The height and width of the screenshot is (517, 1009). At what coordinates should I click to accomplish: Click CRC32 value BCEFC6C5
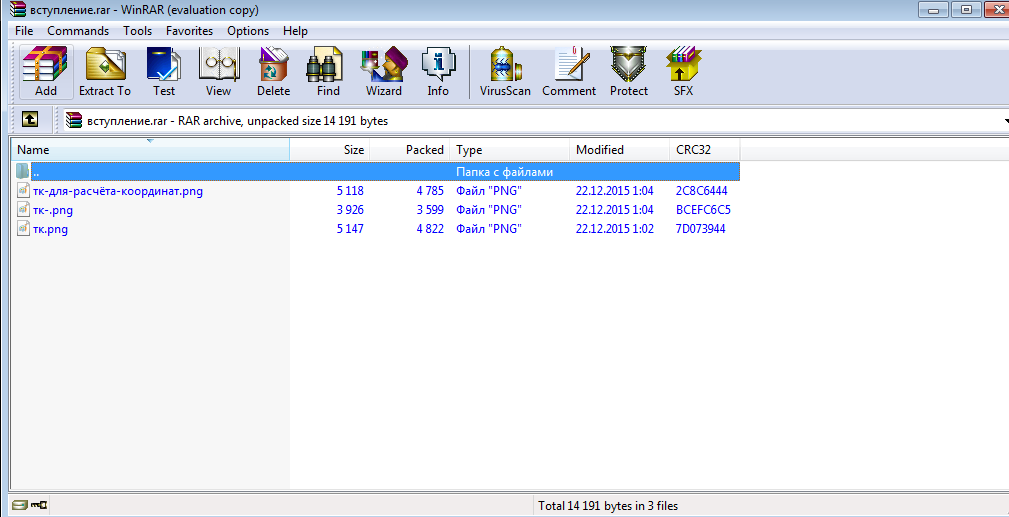[703, 210]
